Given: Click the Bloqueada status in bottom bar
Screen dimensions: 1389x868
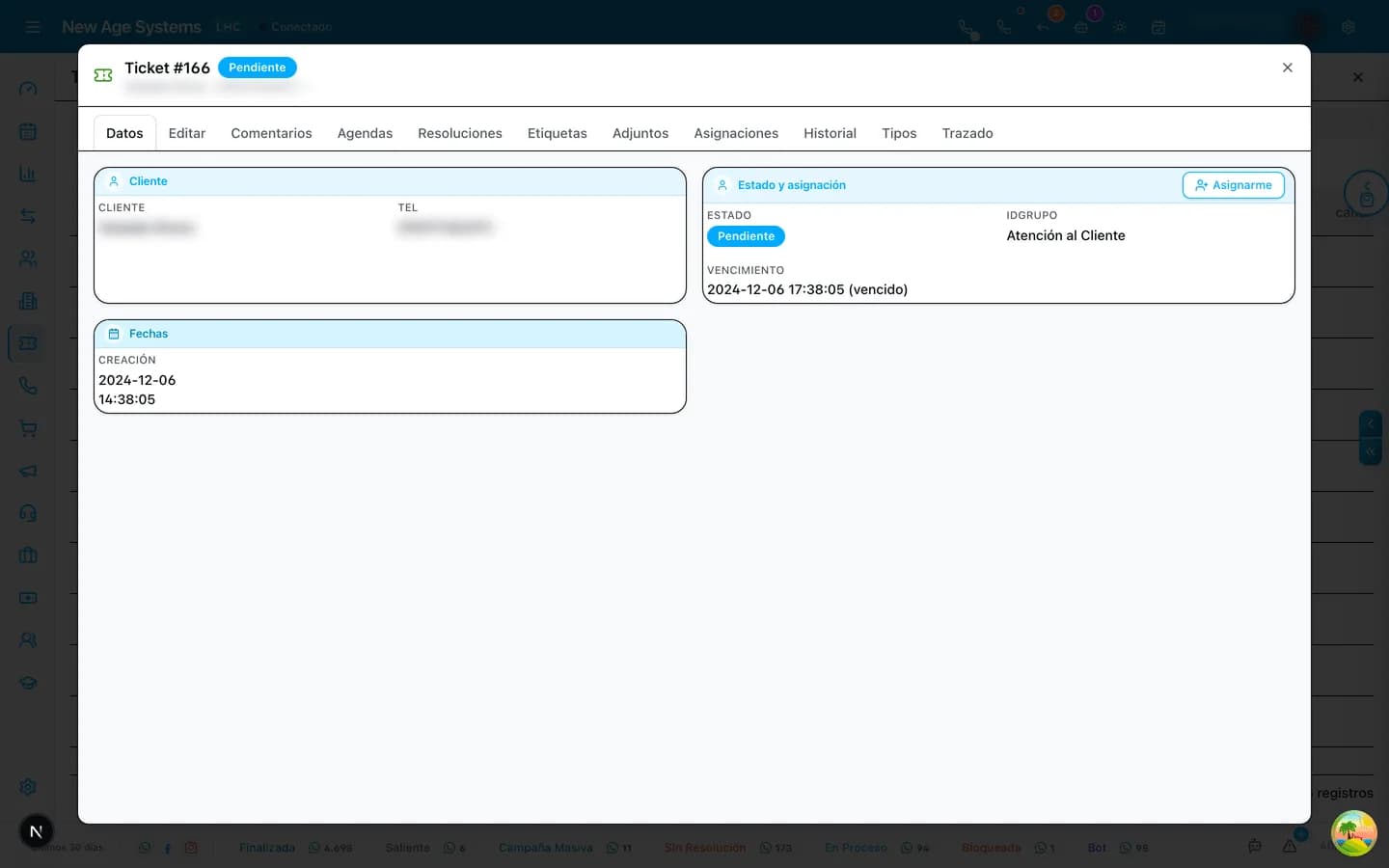Looking at the screenshot, I should tap(991, 848).
